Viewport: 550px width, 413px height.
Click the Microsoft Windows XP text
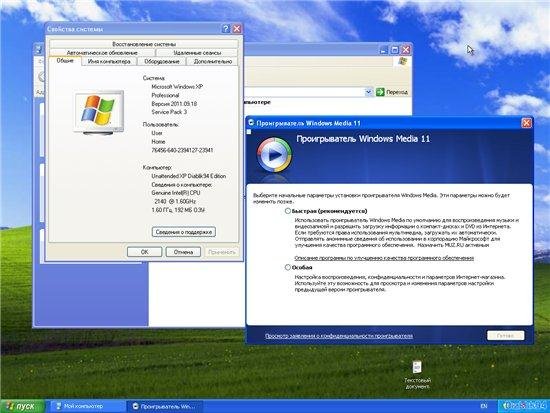(177, 87)
